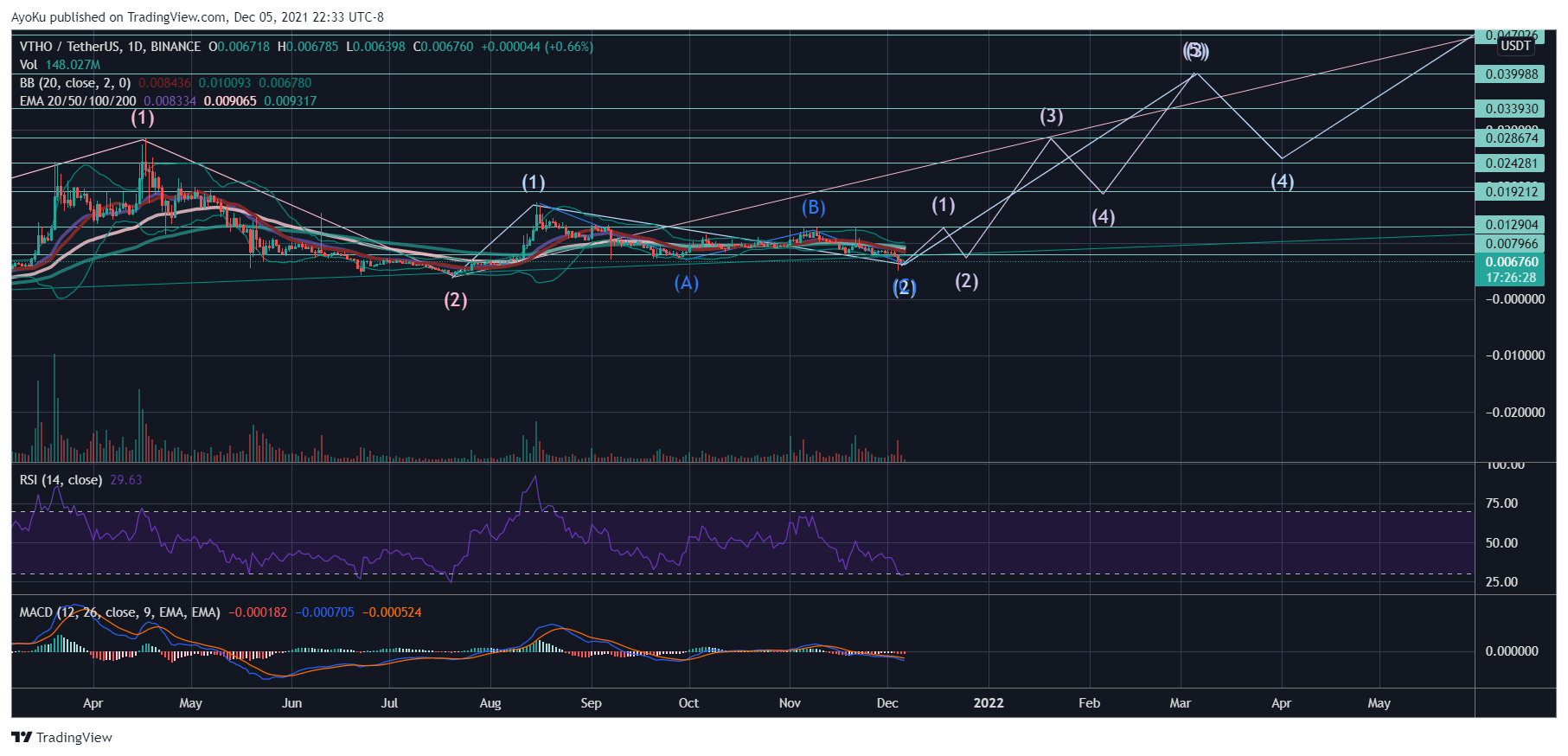Select the blue (A) wave label
This screenshot has height=756, width=1568.
coord(687,283)
